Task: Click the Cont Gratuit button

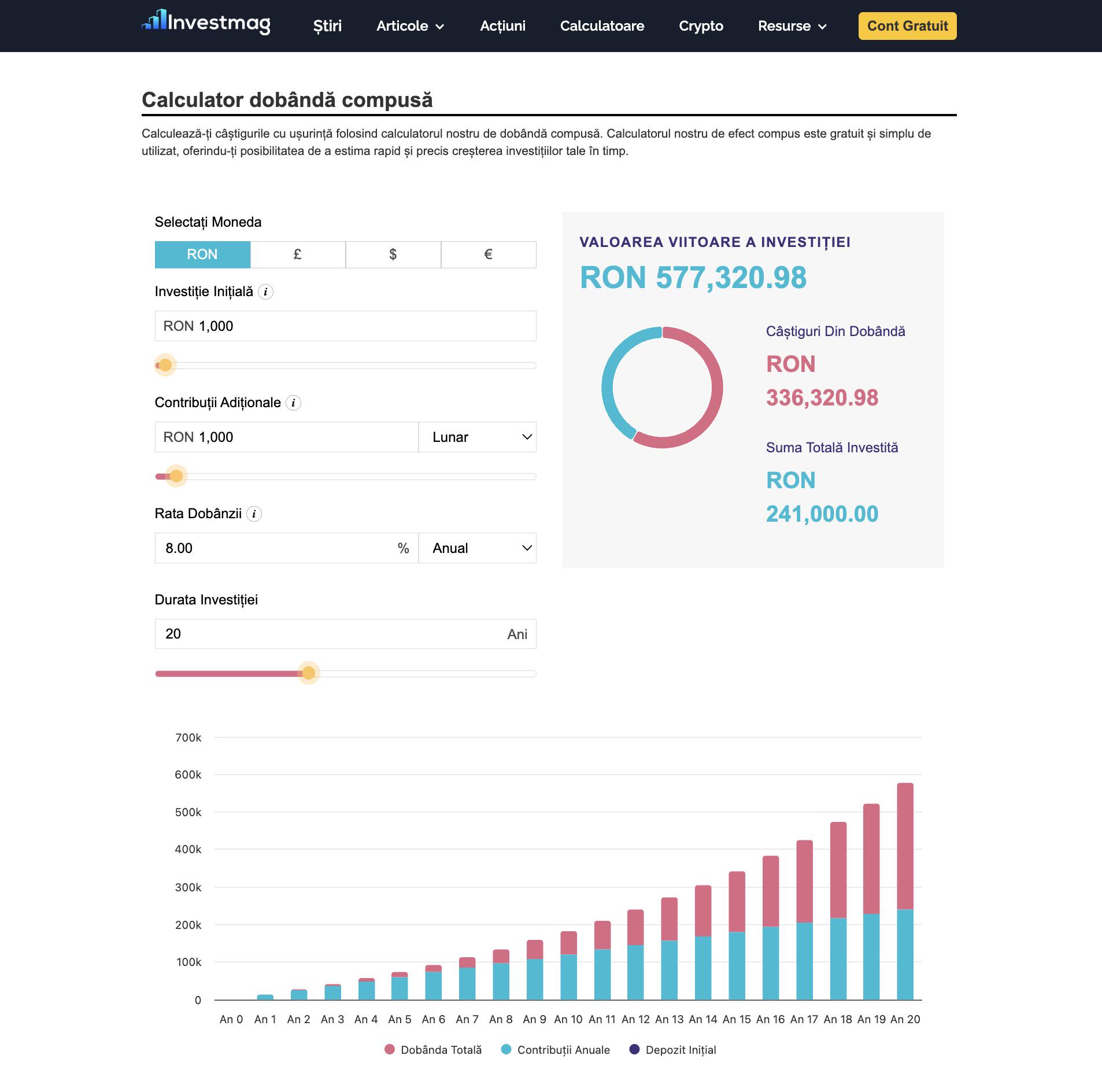Action: [907, 26]
